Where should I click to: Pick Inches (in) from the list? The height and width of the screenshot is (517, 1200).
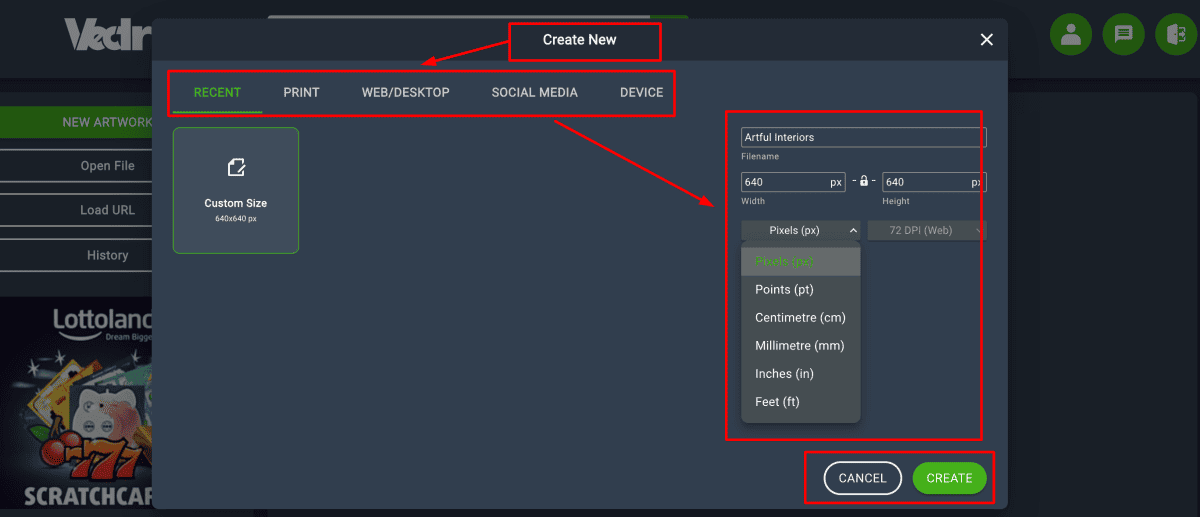click(784, 374)
